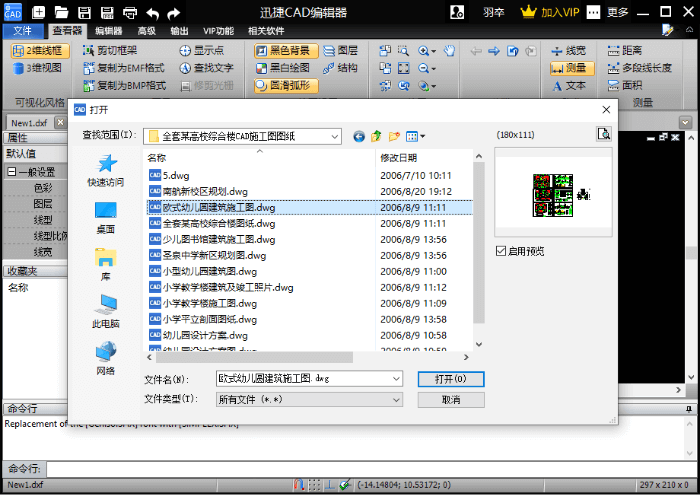Open the folder icon in title bar
The height and width of the screenshot is (495, 700).
click(x=61, y=12)
